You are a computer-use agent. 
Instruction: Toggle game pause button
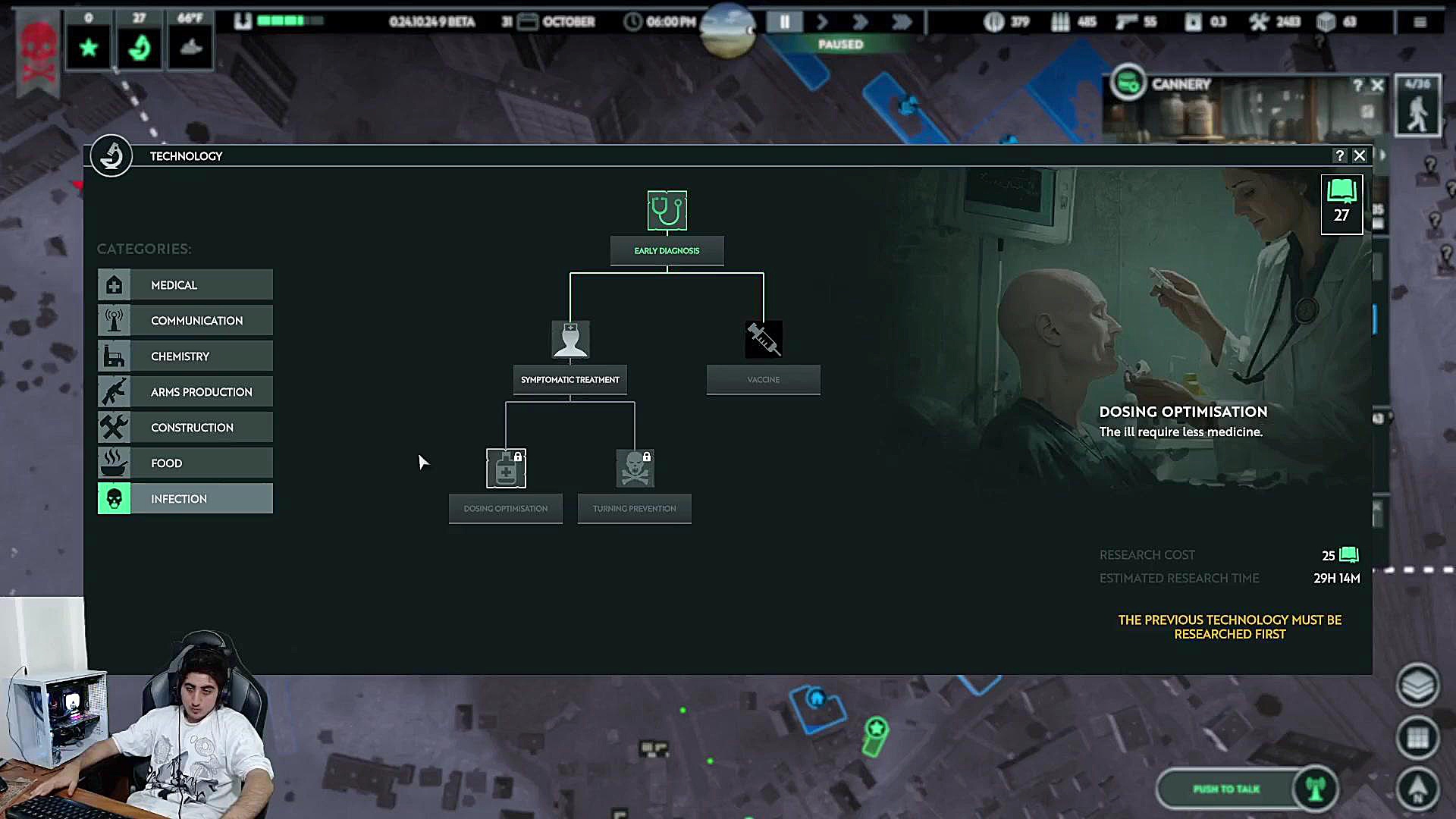pos(785,22)
